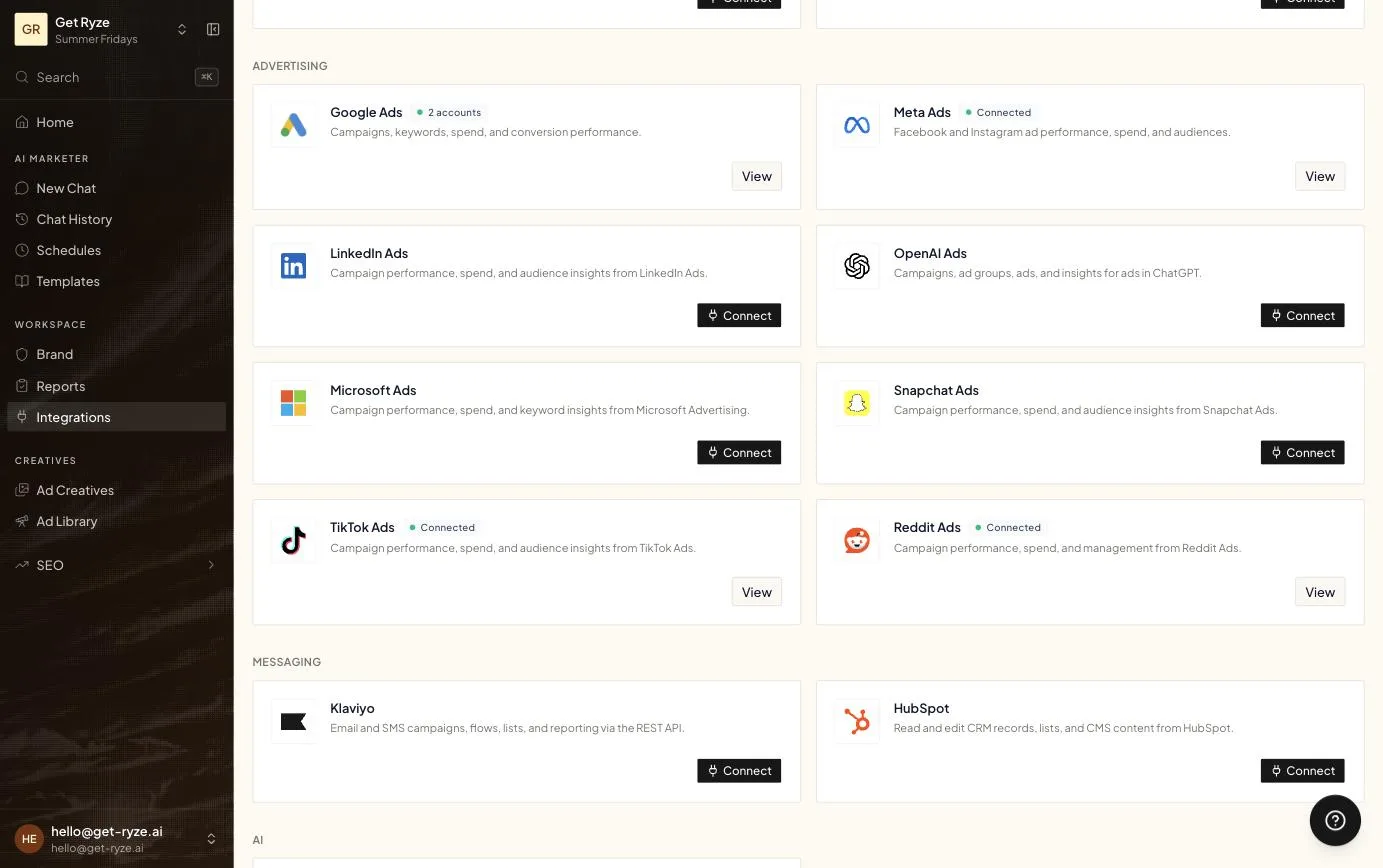
Task: Go to Schedules
Action: pyautogui.click(x=116, y=250)
